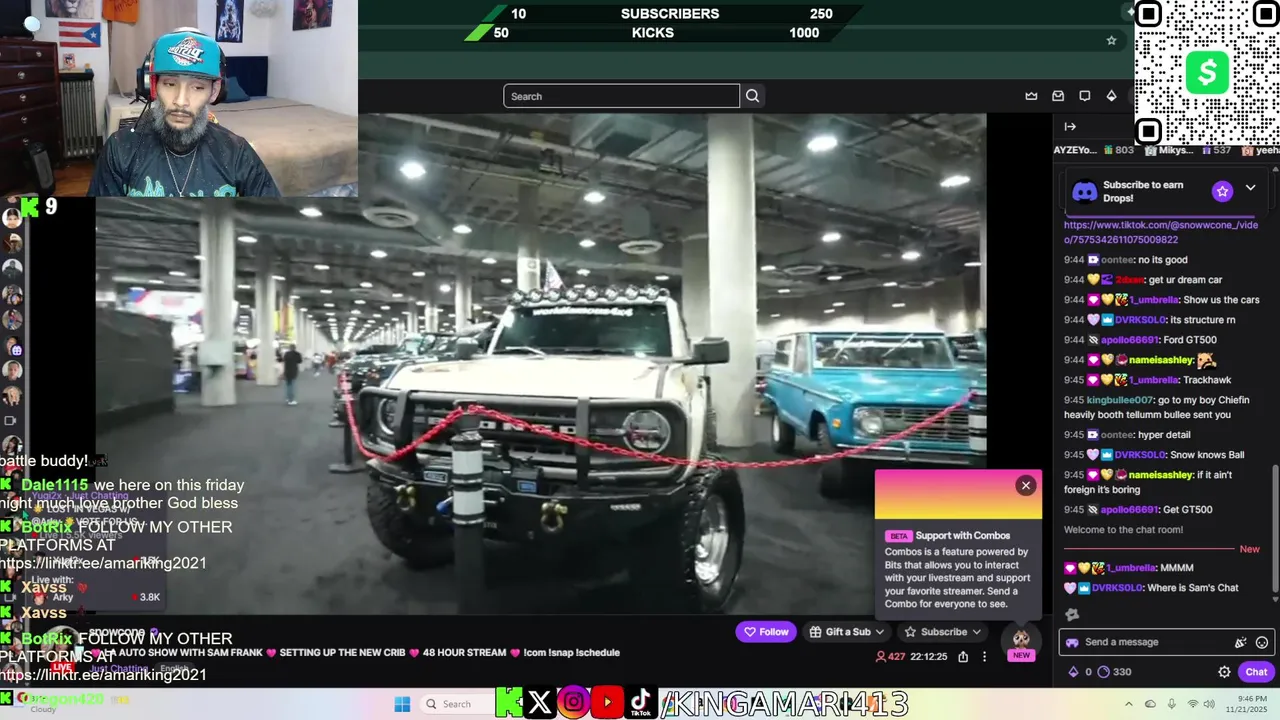Screen dimensions: 1280x720
Task: Open the Wi-Fi network tray icon
Action: (x=1192, y=704)
